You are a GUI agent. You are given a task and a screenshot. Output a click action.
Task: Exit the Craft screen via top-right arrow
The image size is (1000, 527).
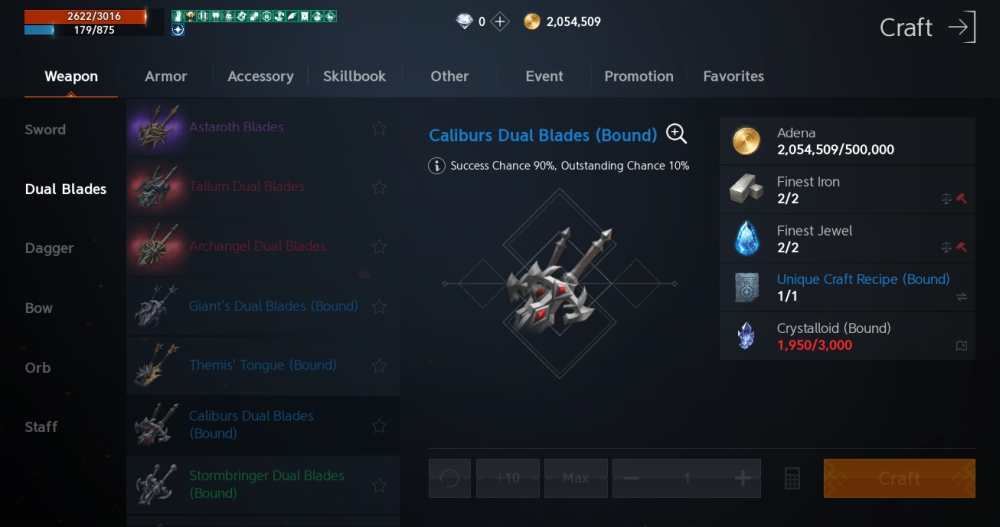tap(962, 27)
